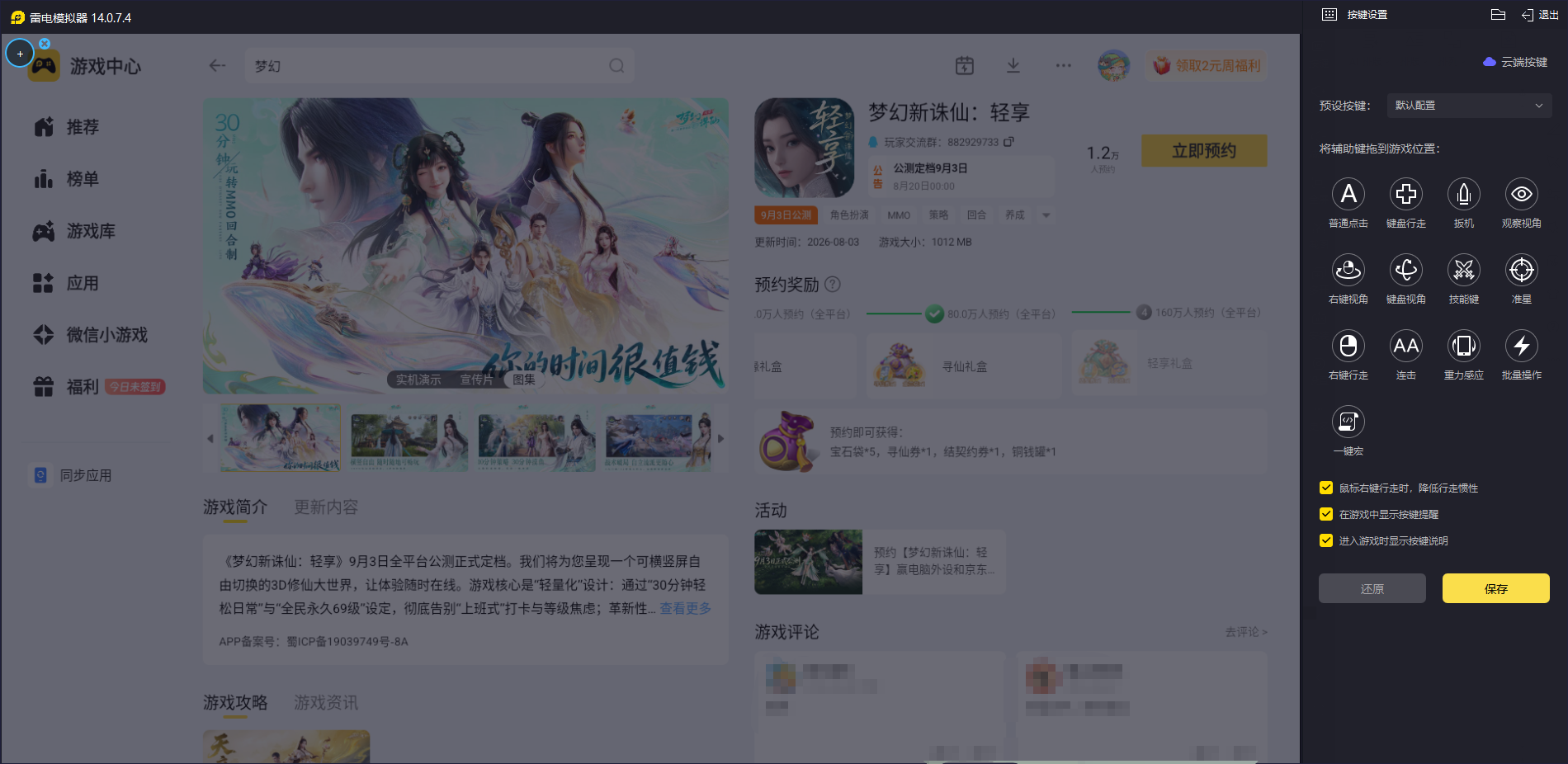Select the 右键行走 mouse walk icon

(x=1348, y=346)
